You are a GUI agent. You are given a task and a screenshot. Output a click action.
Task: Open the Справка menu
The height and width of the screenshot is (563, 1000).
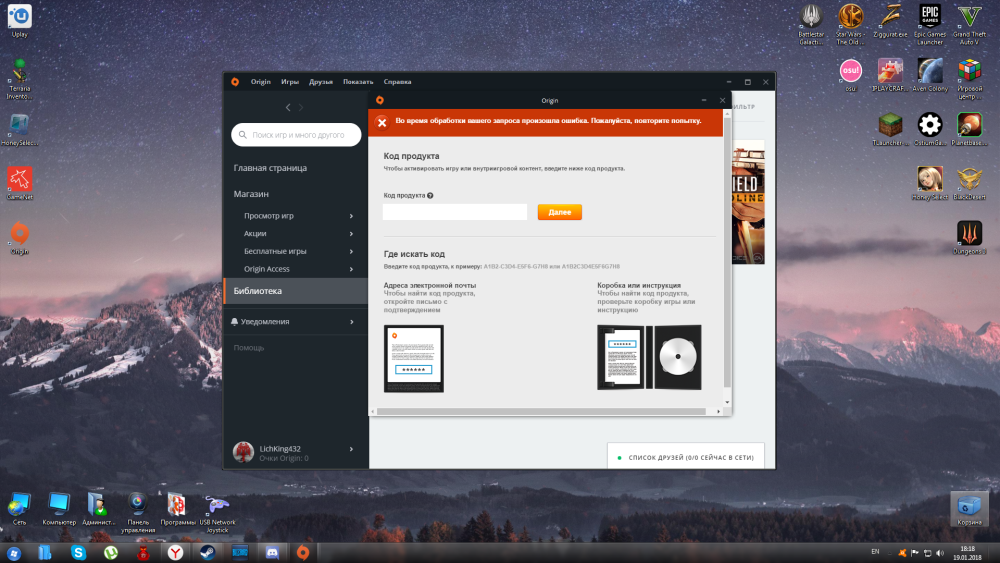click(x=397, y=82)
